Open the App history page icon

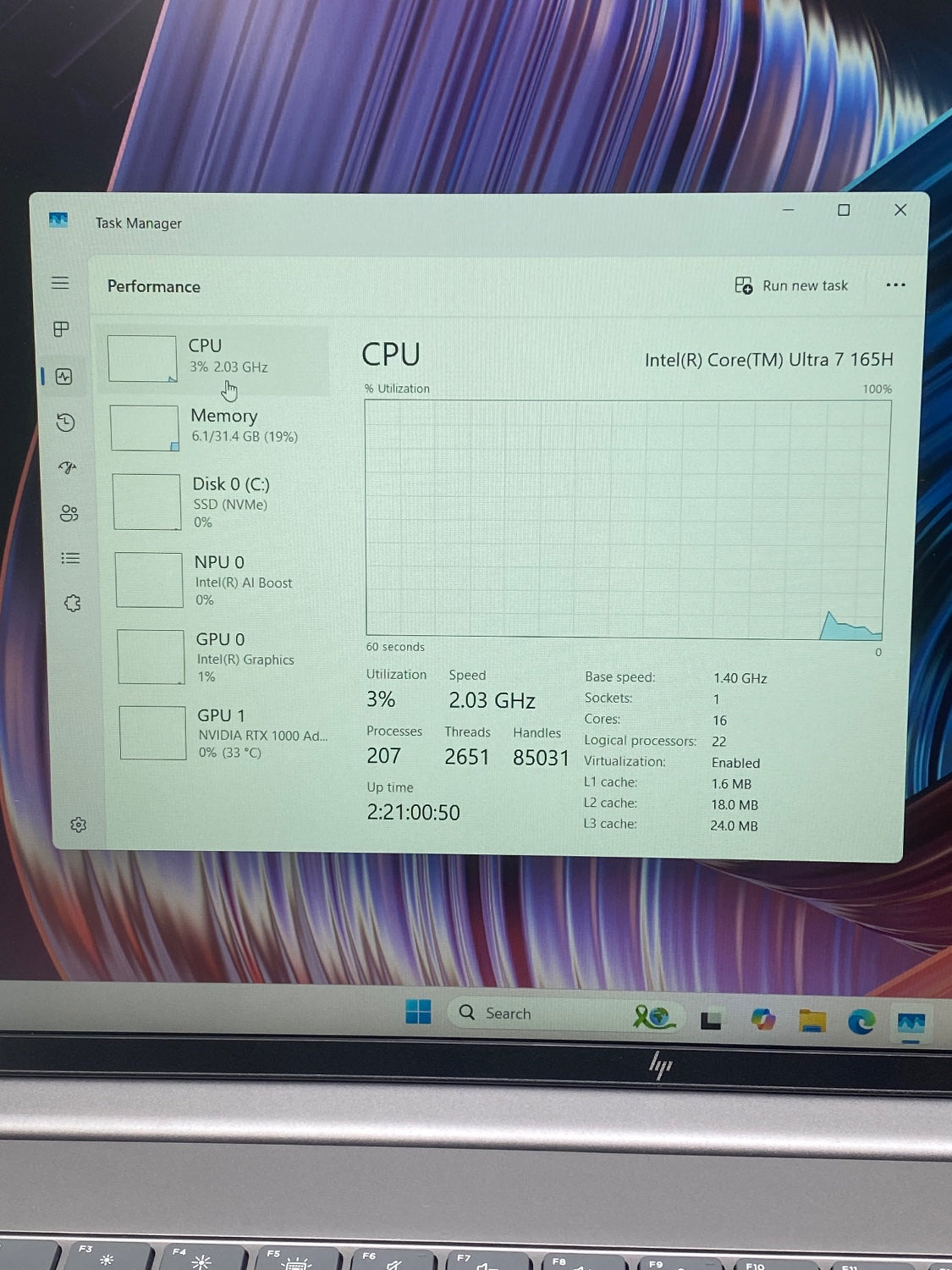click(x=66, y=422)
